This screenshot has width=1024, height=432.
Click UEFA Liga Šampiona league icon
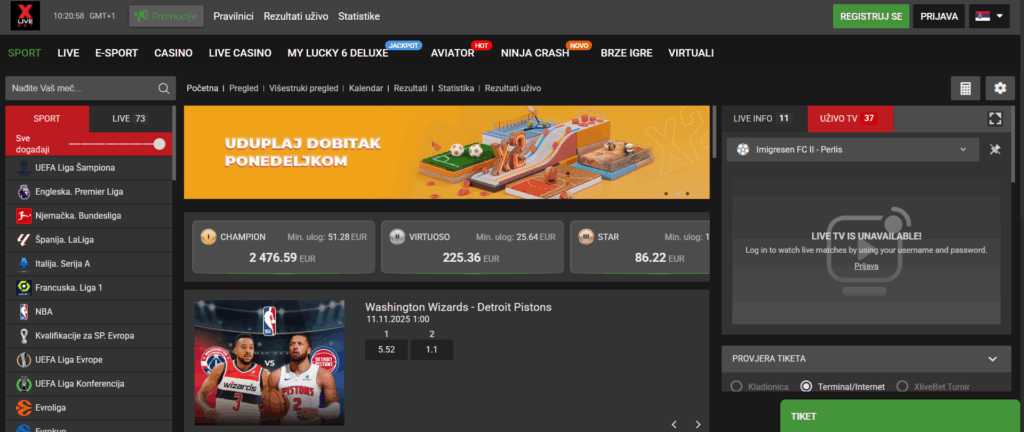pyautogui.click(x=24, y=168)
